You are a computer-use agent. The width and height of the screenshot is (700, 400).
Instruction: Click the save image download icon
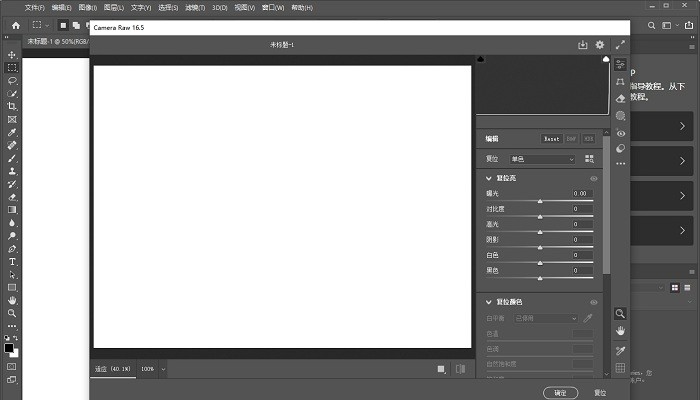coord(583,45)
